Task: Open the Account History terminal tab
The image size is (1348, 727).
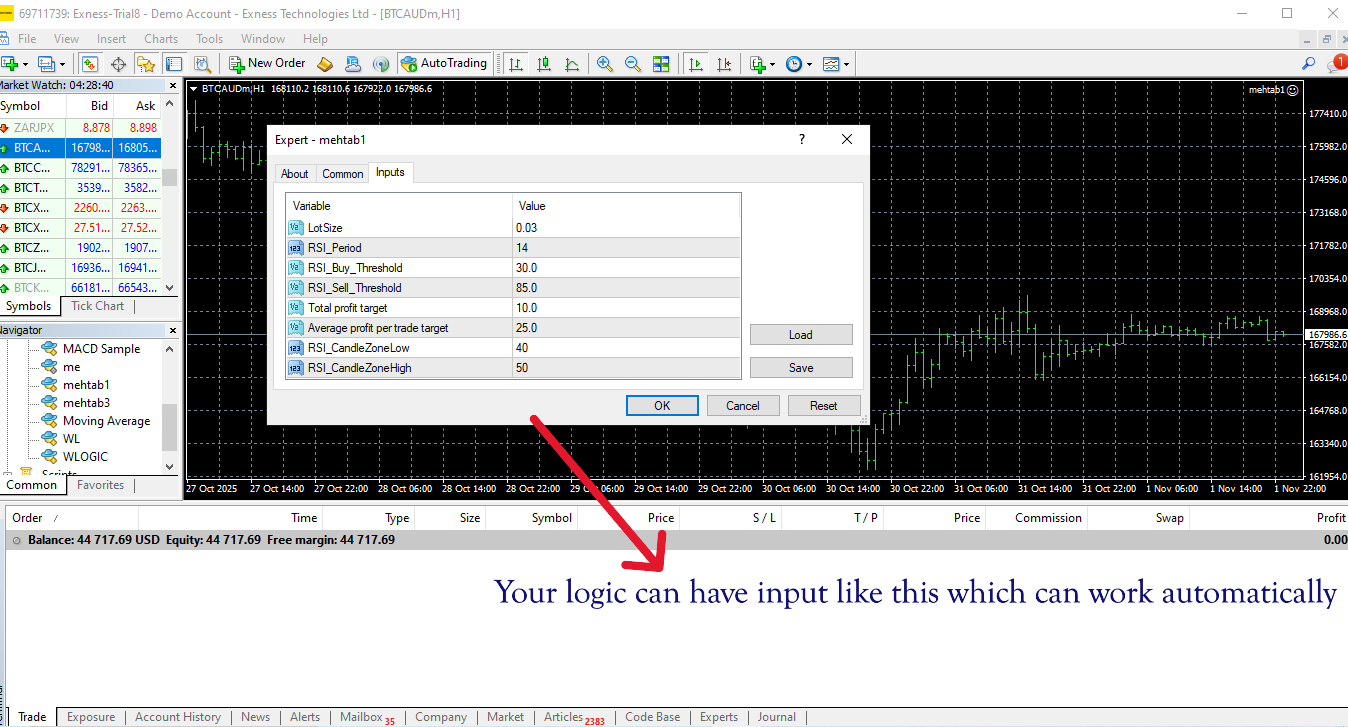Action: tap(178, 717)
